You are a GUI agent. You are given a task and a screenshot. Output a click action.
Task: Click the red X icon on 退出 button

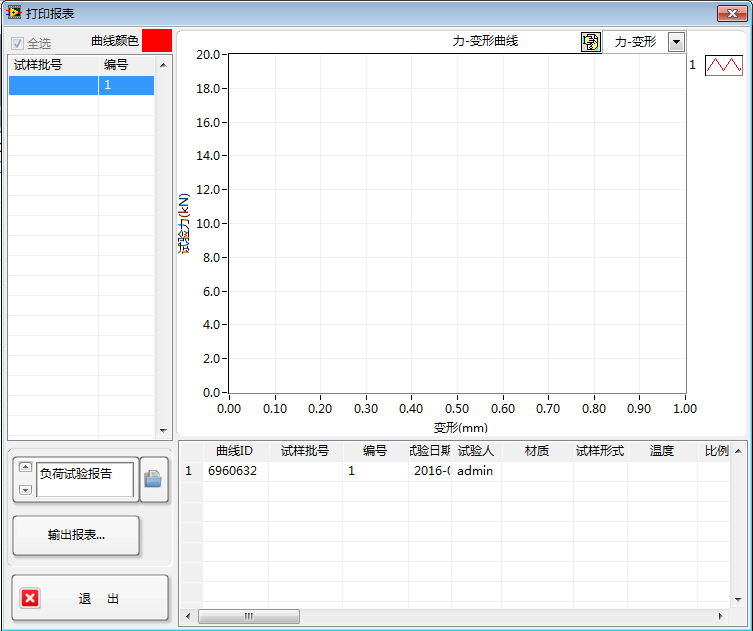(x=30, y=598)
